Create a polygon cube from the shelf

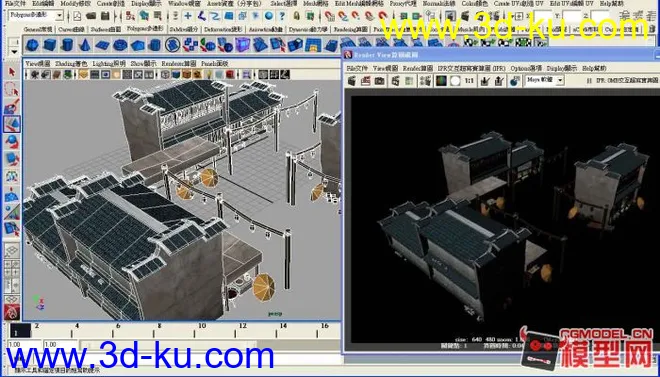click(x=50, y=45)
